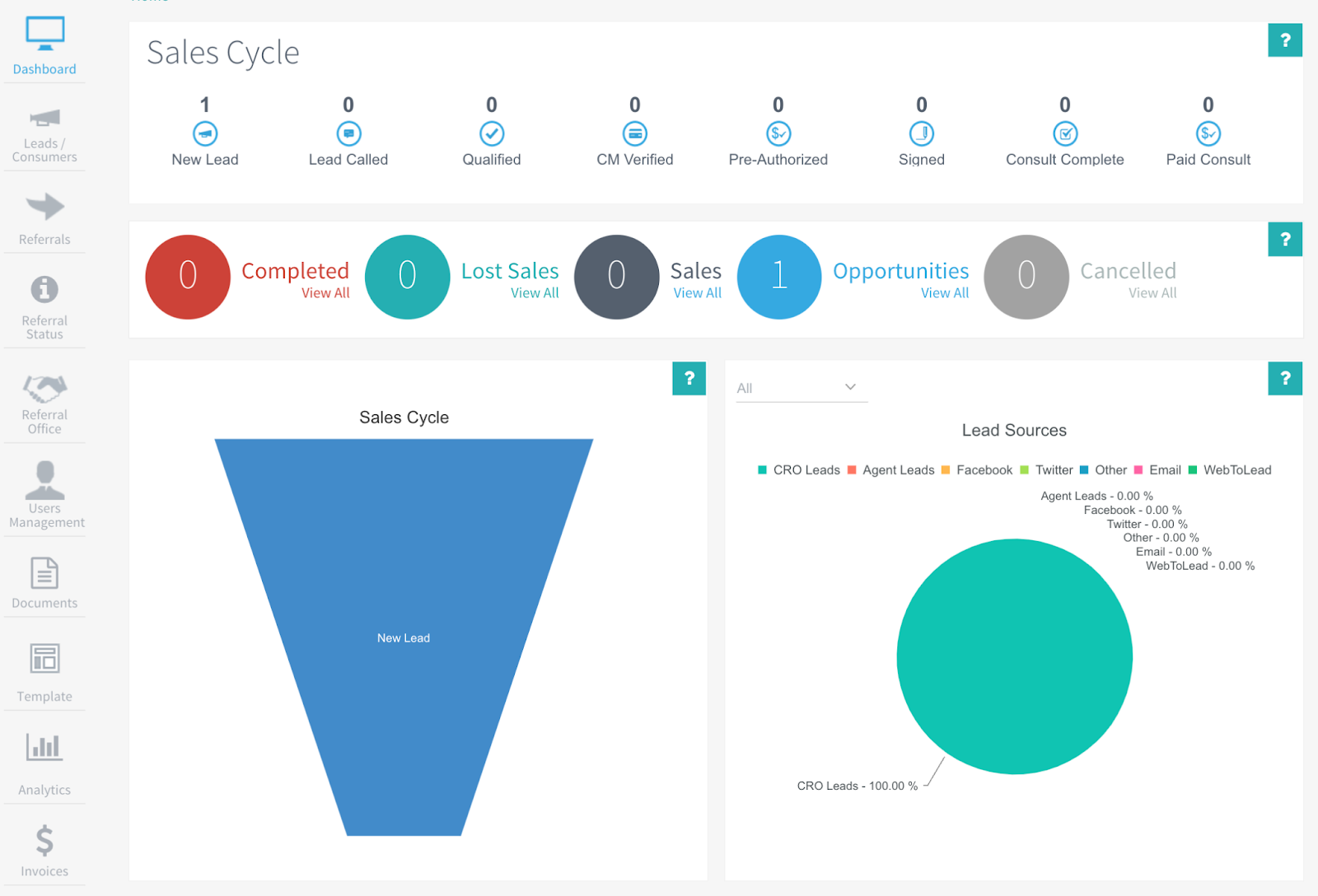Click the teal Lost Sales count circle
1318x896 pixels.
tap(407, 277)
